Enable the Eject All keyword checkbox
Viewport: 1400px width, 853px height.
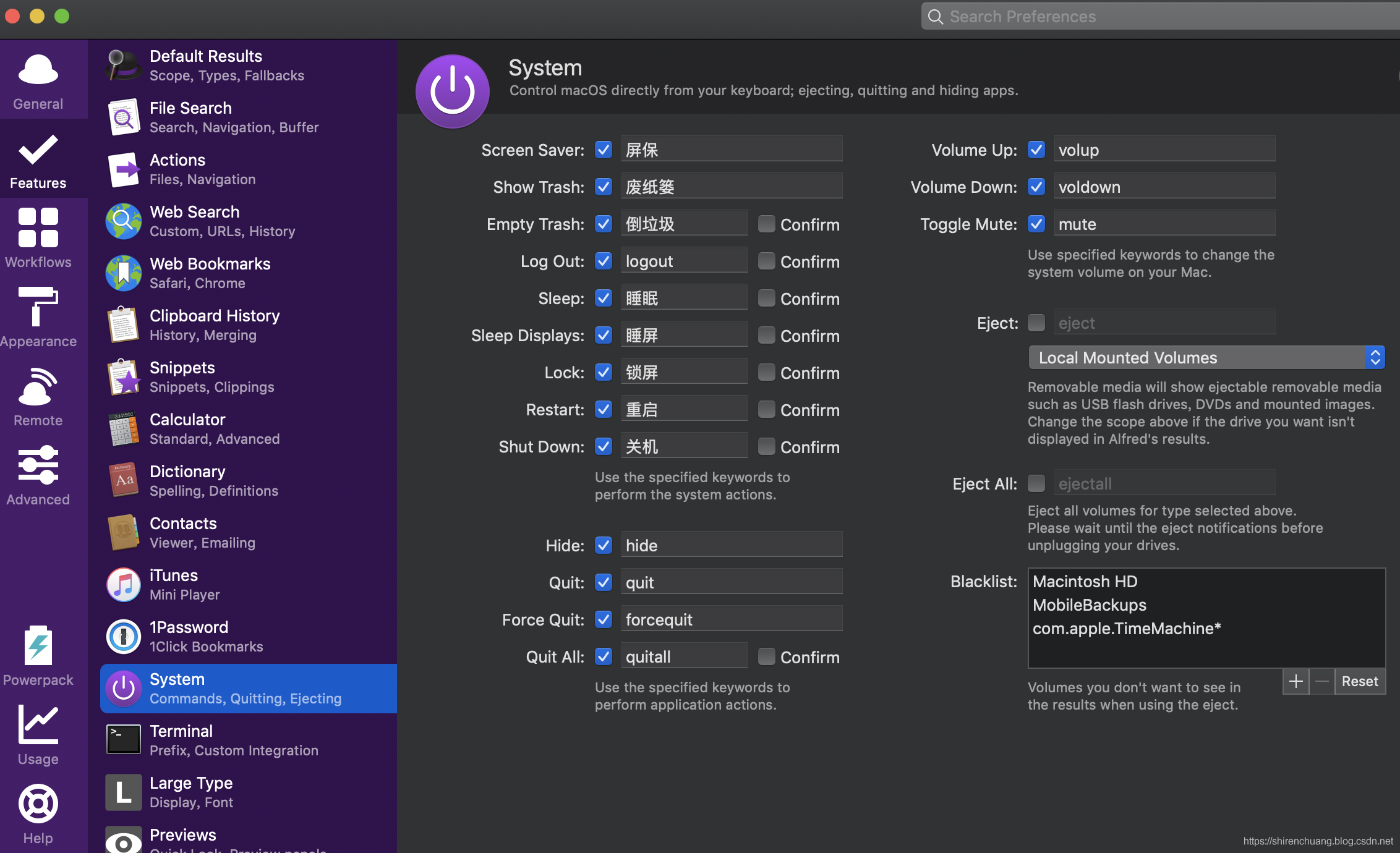[1036, 483]
